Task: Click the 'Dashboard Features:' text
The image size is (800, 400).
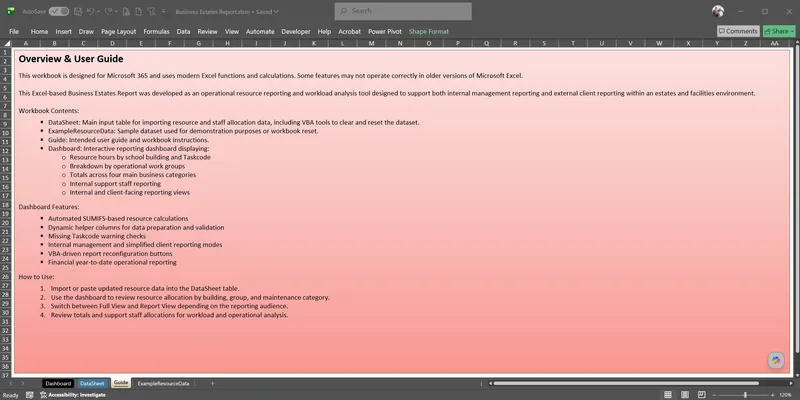Action: pyautogui.click(x=49, y=207)
